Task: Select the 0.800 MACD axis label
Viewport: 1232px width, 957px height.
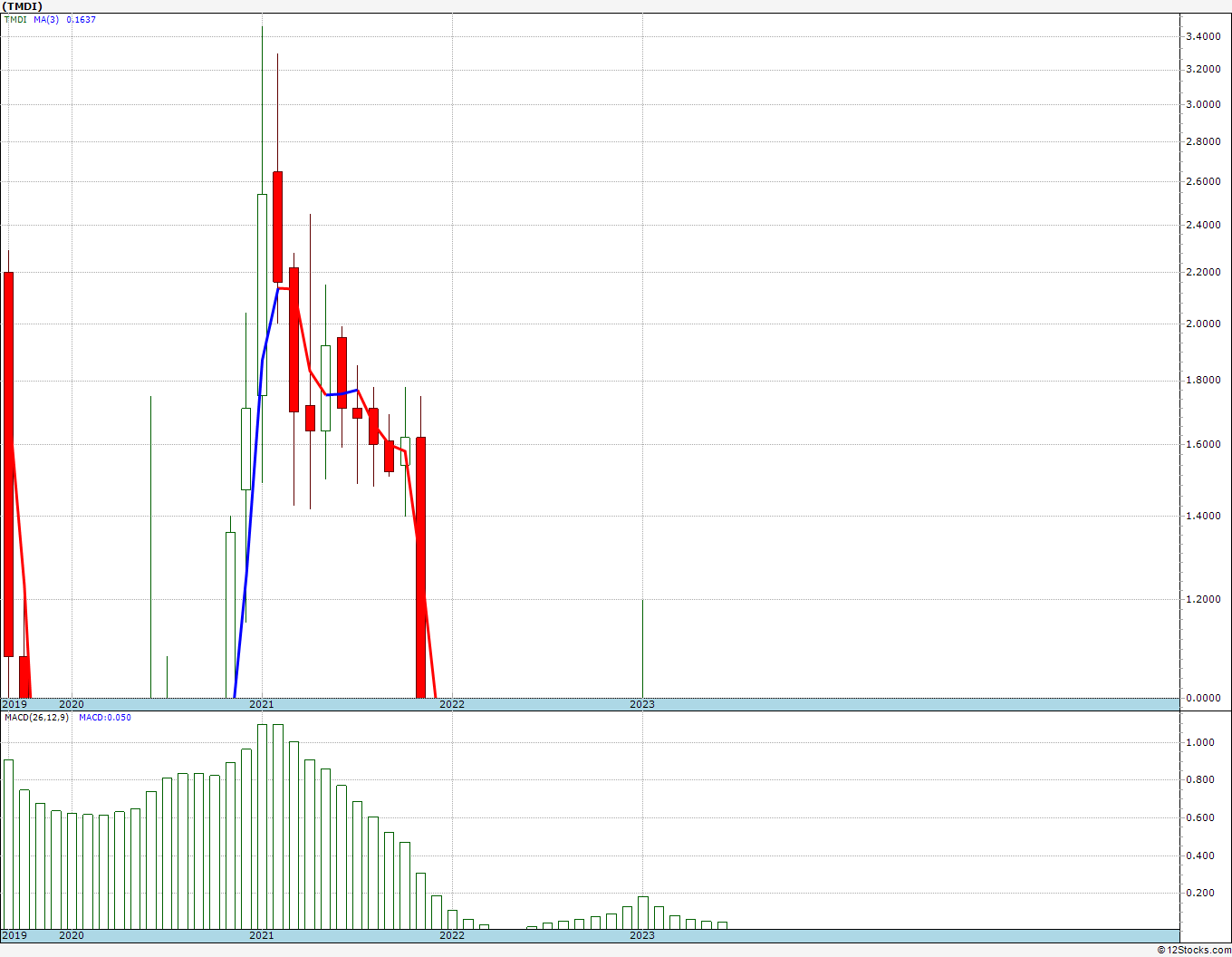Action: [1198, 780]
